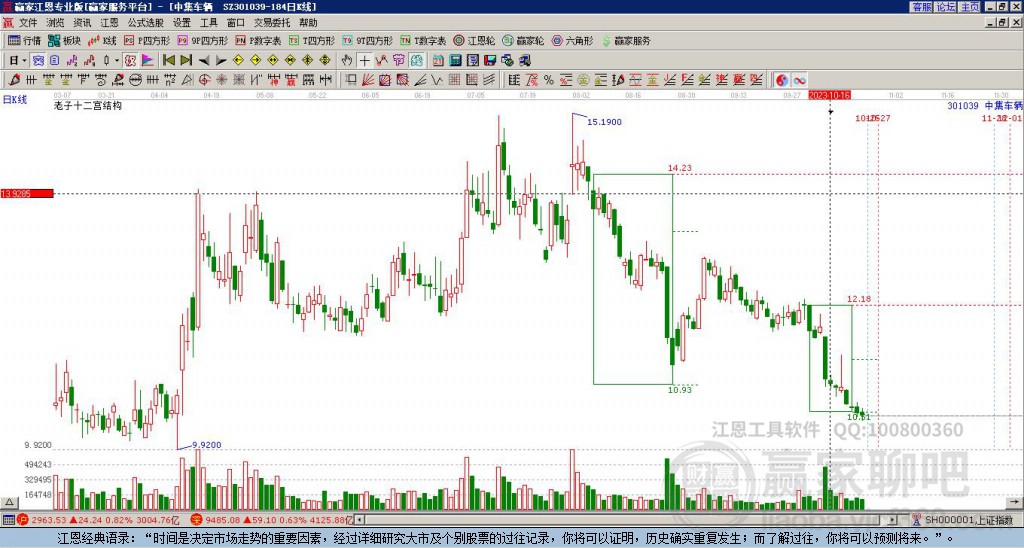Click the black left arrow icon
The image size is (1024, 548).
pyautogui.click(x=204, y=61)
